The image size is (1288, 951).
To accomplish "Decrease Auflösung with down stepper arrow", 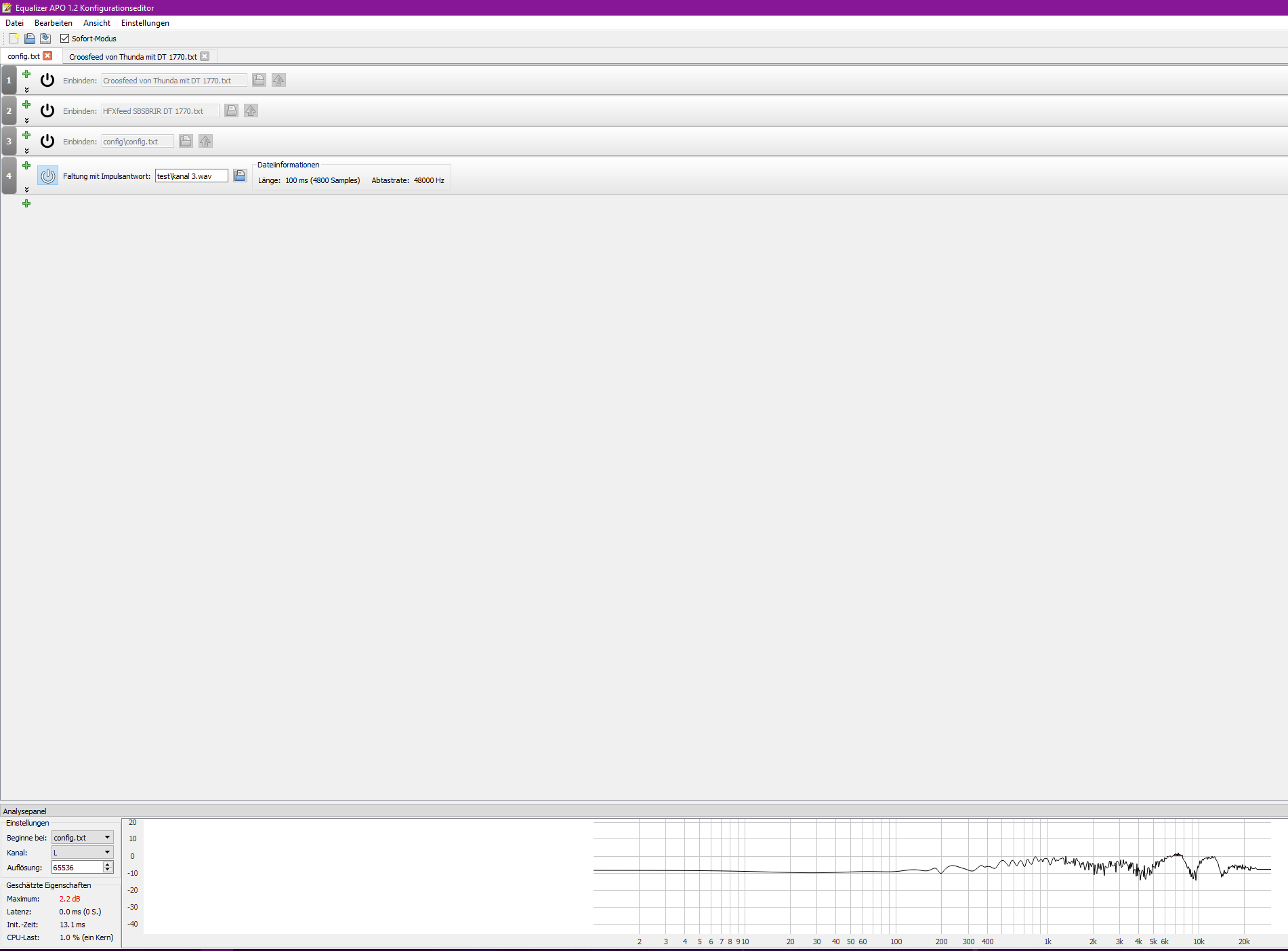I will (107, 870).
